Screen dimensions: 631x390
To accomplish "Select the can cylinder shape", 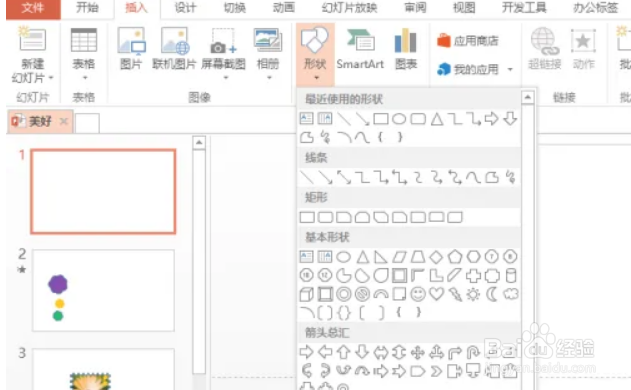I will (x=511, y=276).
